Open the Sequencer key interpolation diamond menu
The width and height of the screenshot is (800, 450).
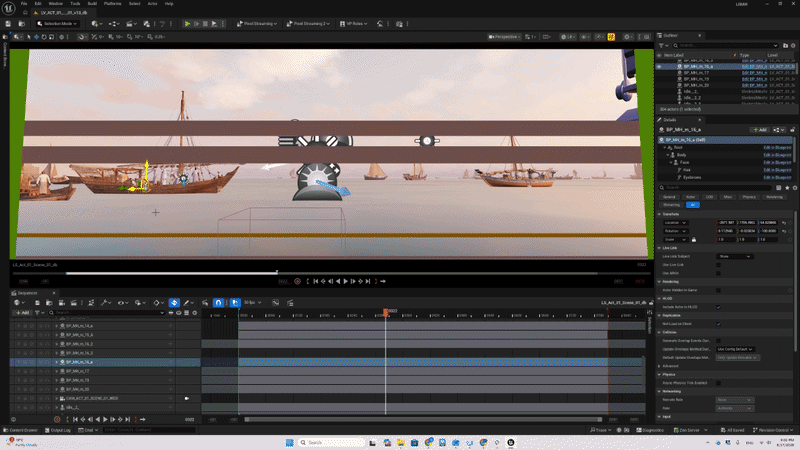click(158, 303)
